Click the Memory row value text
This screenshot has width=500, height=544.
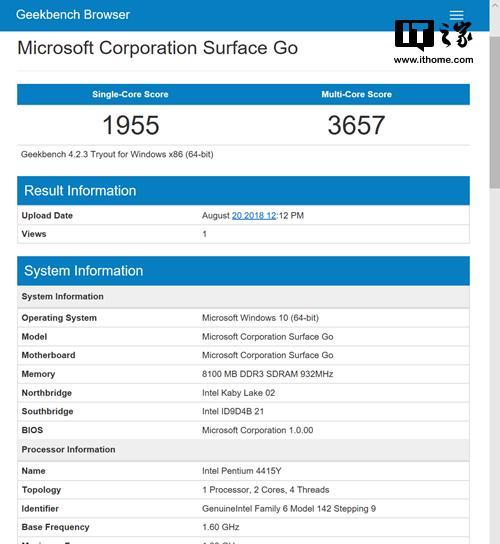(268, 374)
